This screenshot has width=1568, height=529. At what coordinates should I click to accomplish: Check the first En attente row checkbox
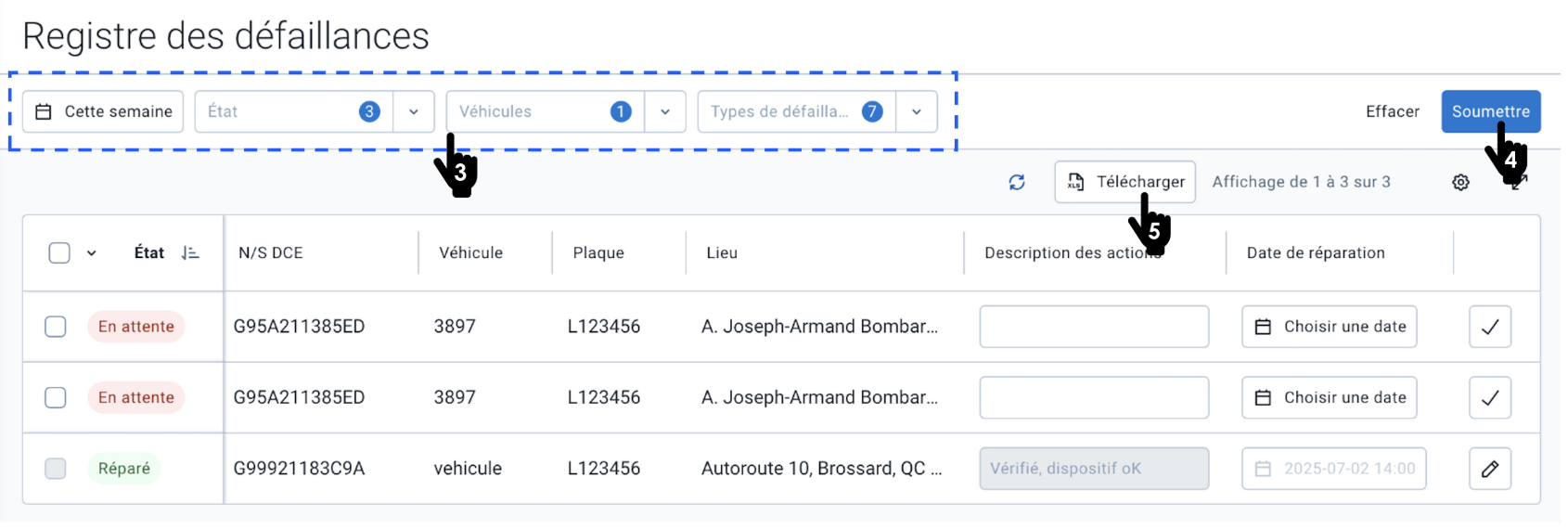56,327
